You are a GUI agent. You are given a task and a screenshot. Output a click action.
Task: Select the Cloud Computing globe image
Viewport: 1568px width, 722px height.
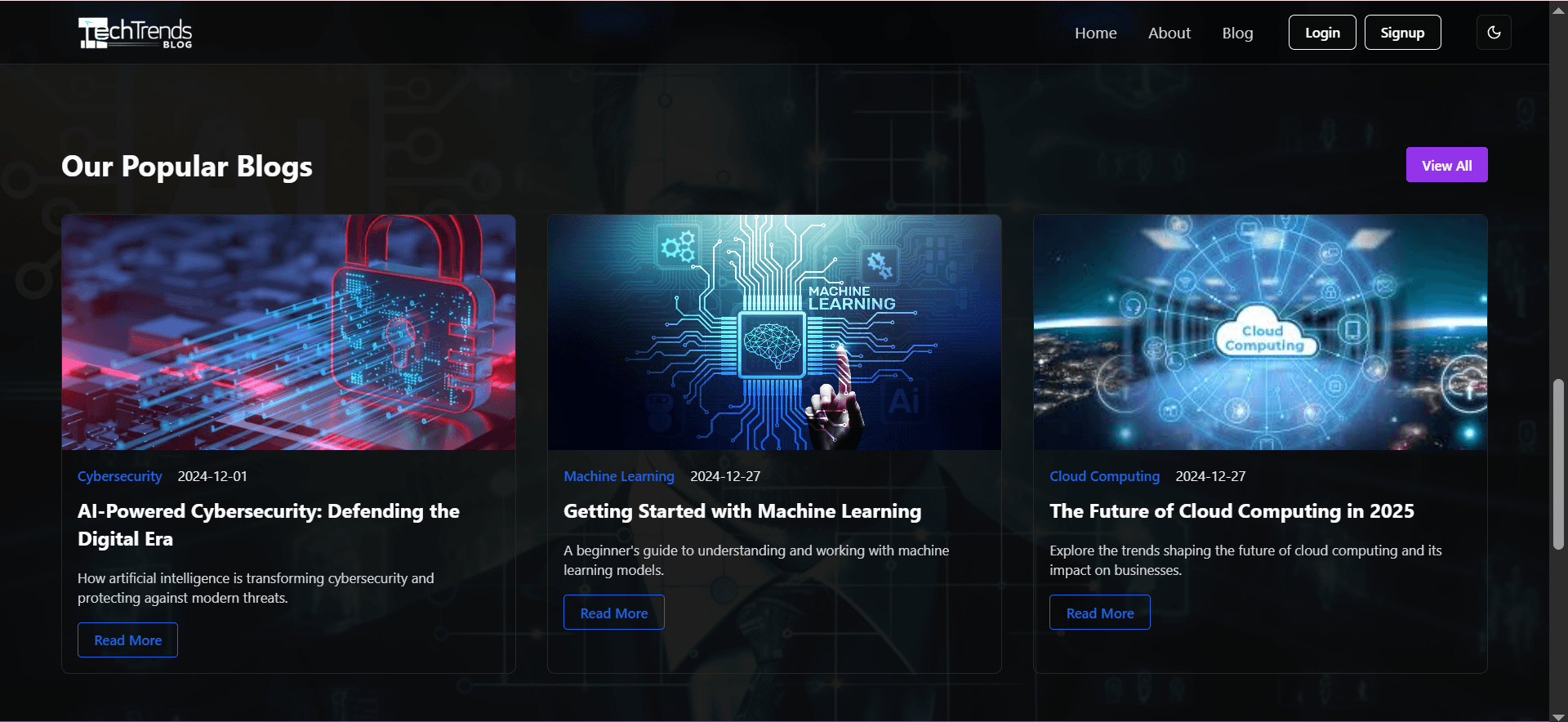click(x=1260, y=332)
